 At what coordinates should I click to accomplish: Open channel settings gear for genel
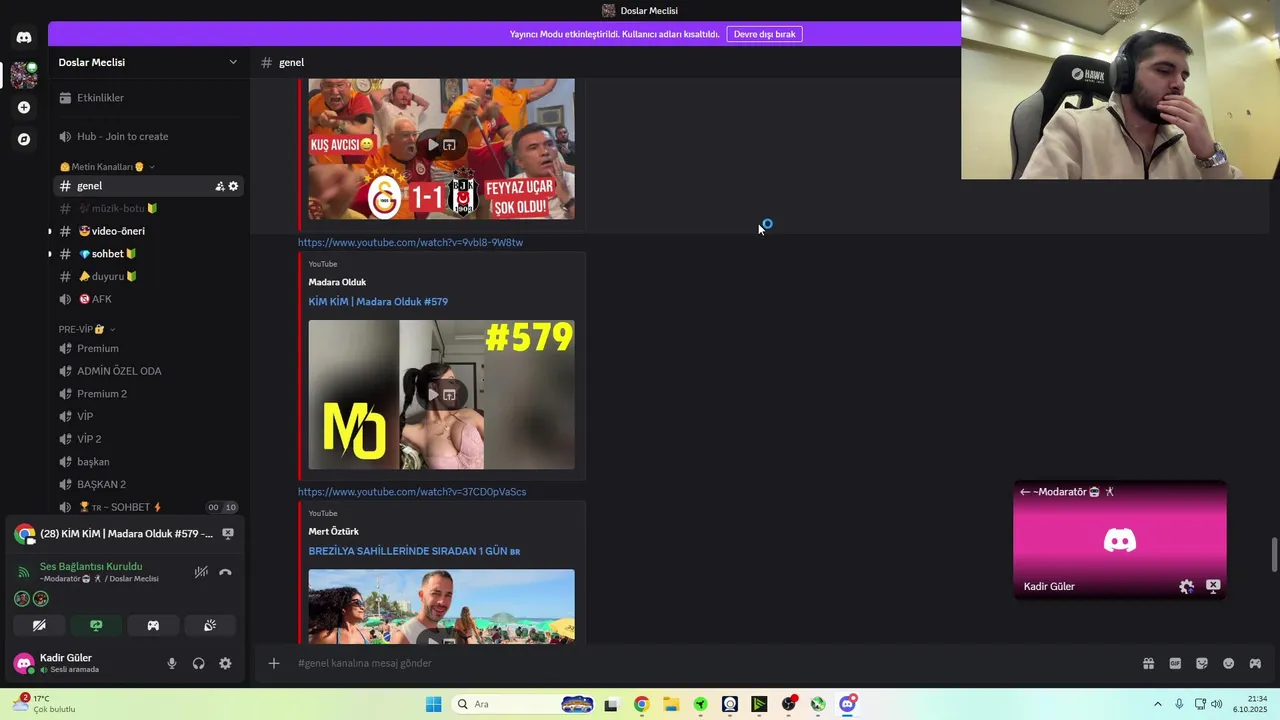pos(234,186)
